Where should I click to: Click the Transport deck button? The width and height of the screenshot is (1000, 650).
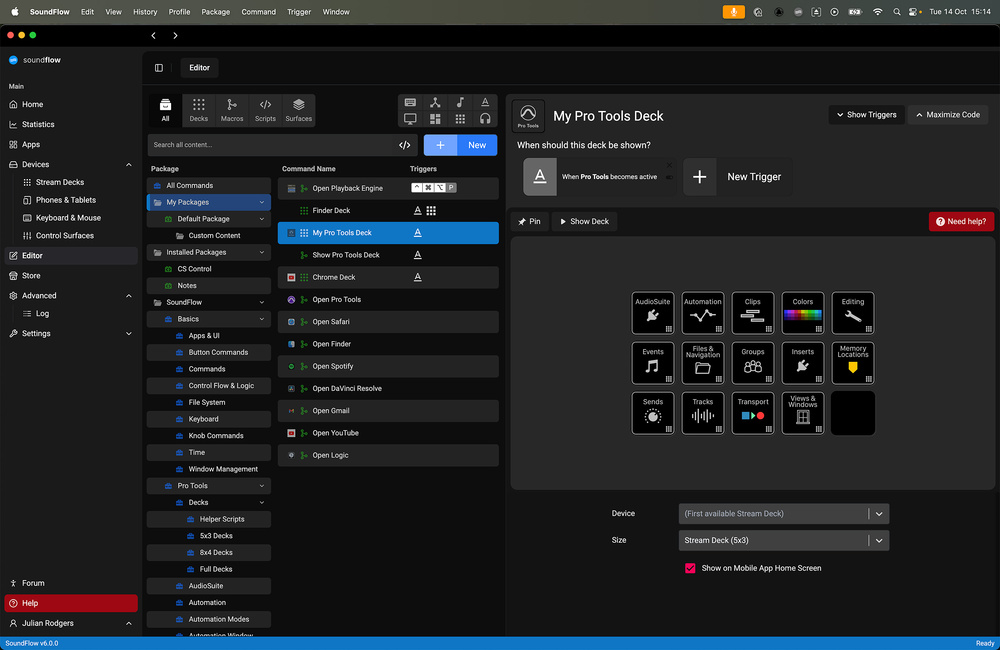pos(753,413)
